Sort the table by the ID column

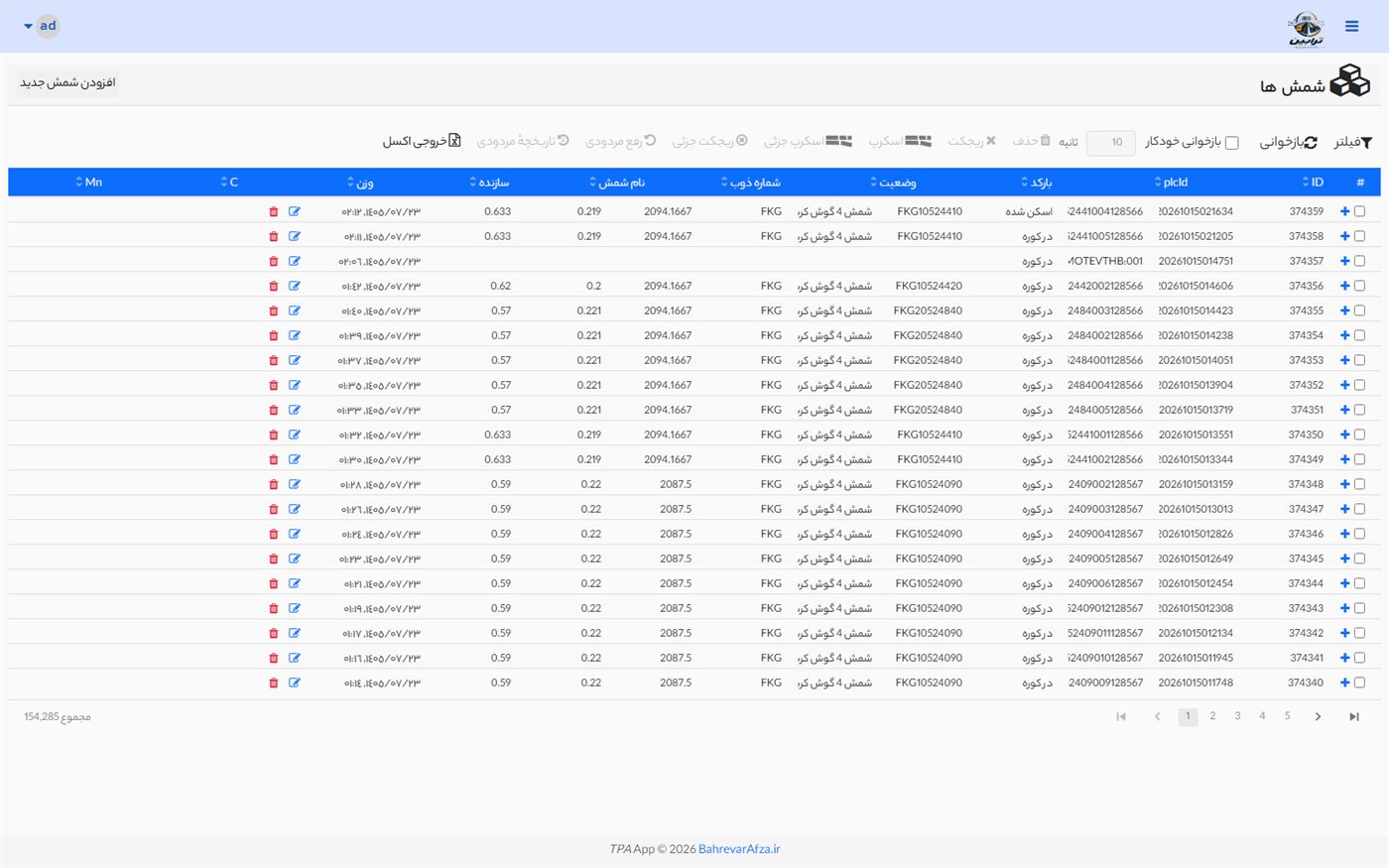[x=1312, y=182]
